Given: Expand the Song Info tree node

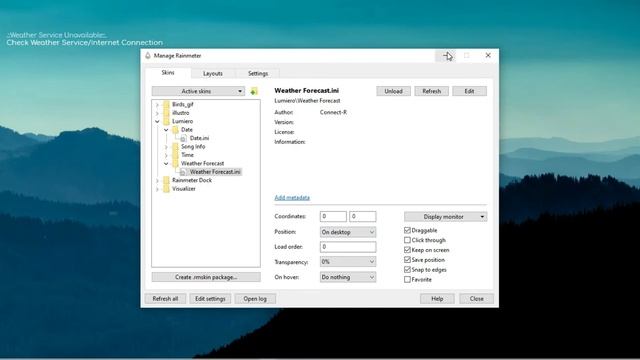Looking at the screenshot, I should (166, 147).
